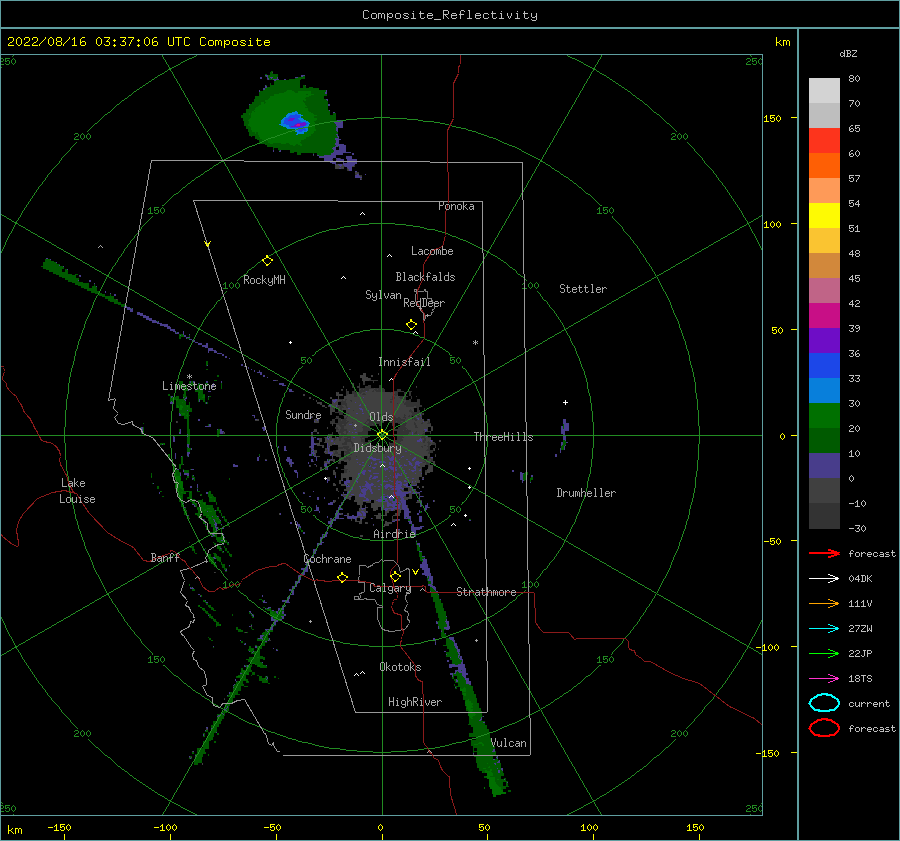Select the cyan 27ZW arrow legend icon

824,629
